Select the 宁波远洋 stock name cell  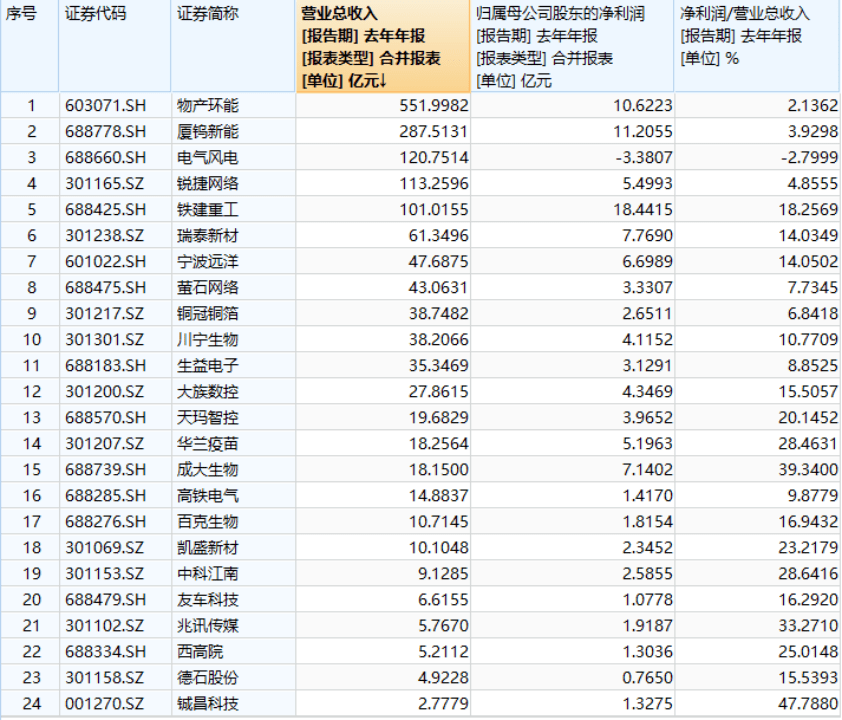[208, 262]
